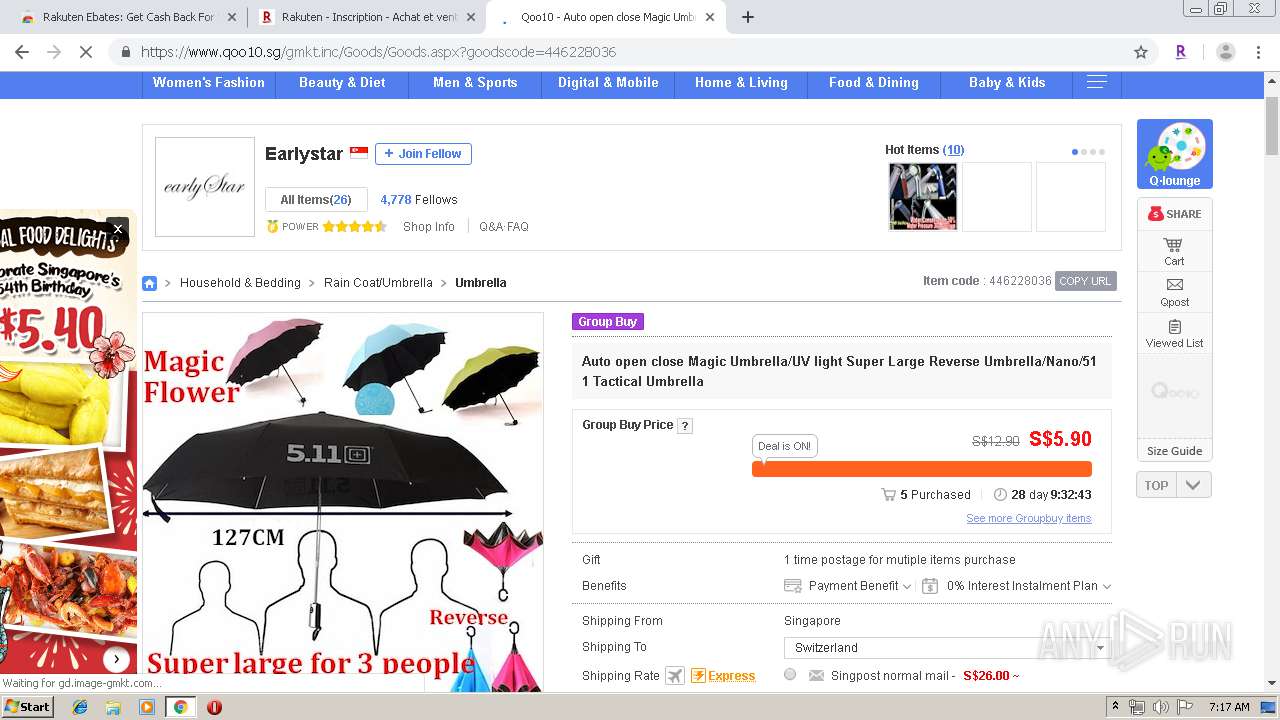Open Qpost envelope icon
Image resolution: width=1280 pixels, height=720 pixels.
(1174, 292)
